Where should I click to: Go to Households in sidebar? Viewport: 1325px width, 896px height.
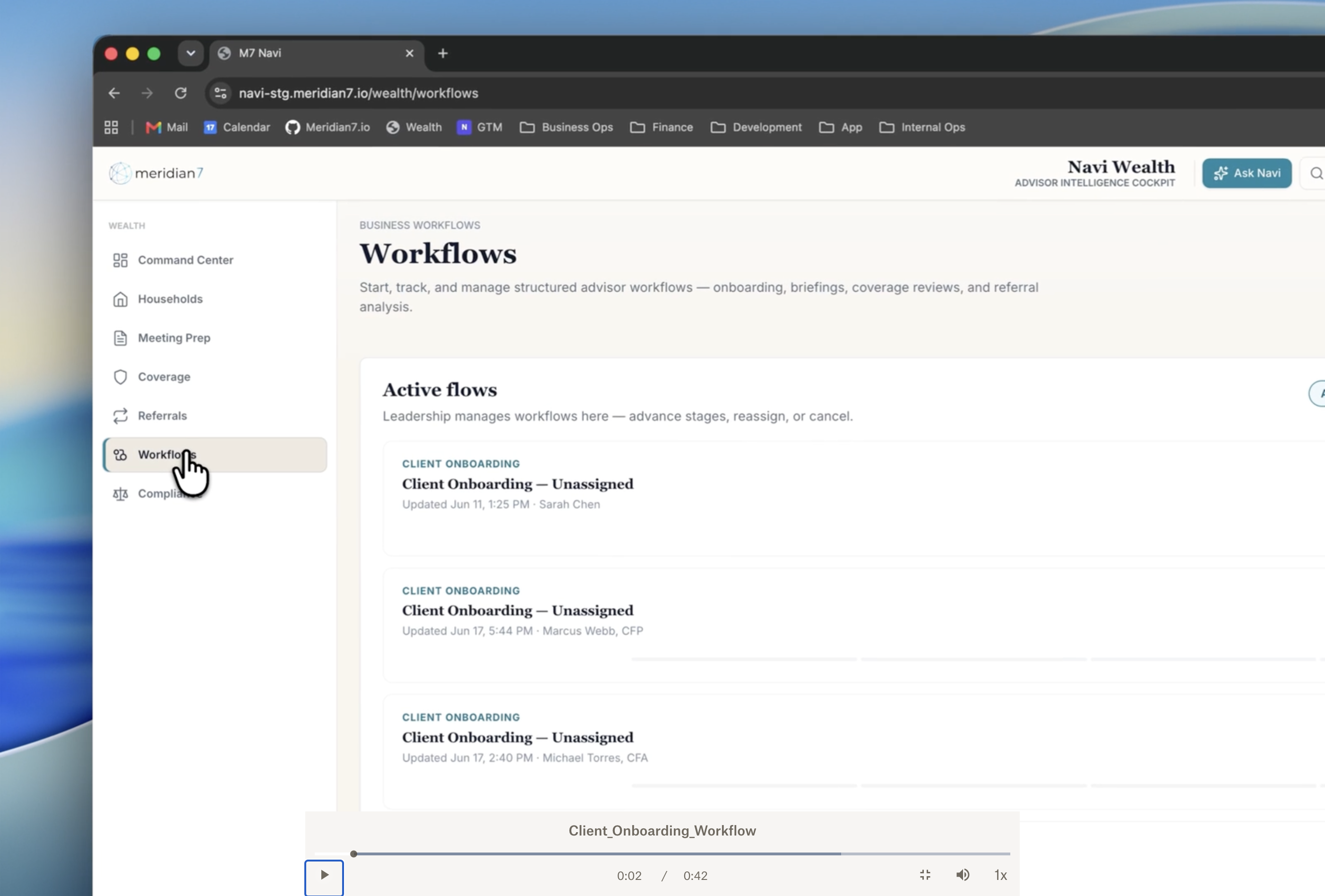[215, 299]
